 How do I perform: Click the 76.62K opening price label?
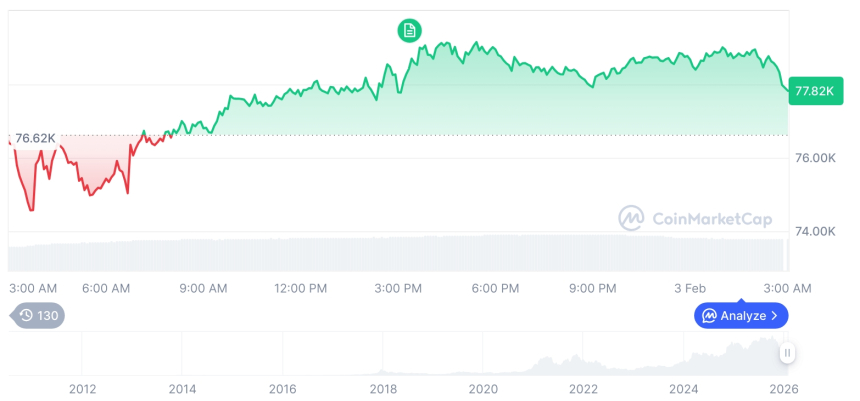35,138
